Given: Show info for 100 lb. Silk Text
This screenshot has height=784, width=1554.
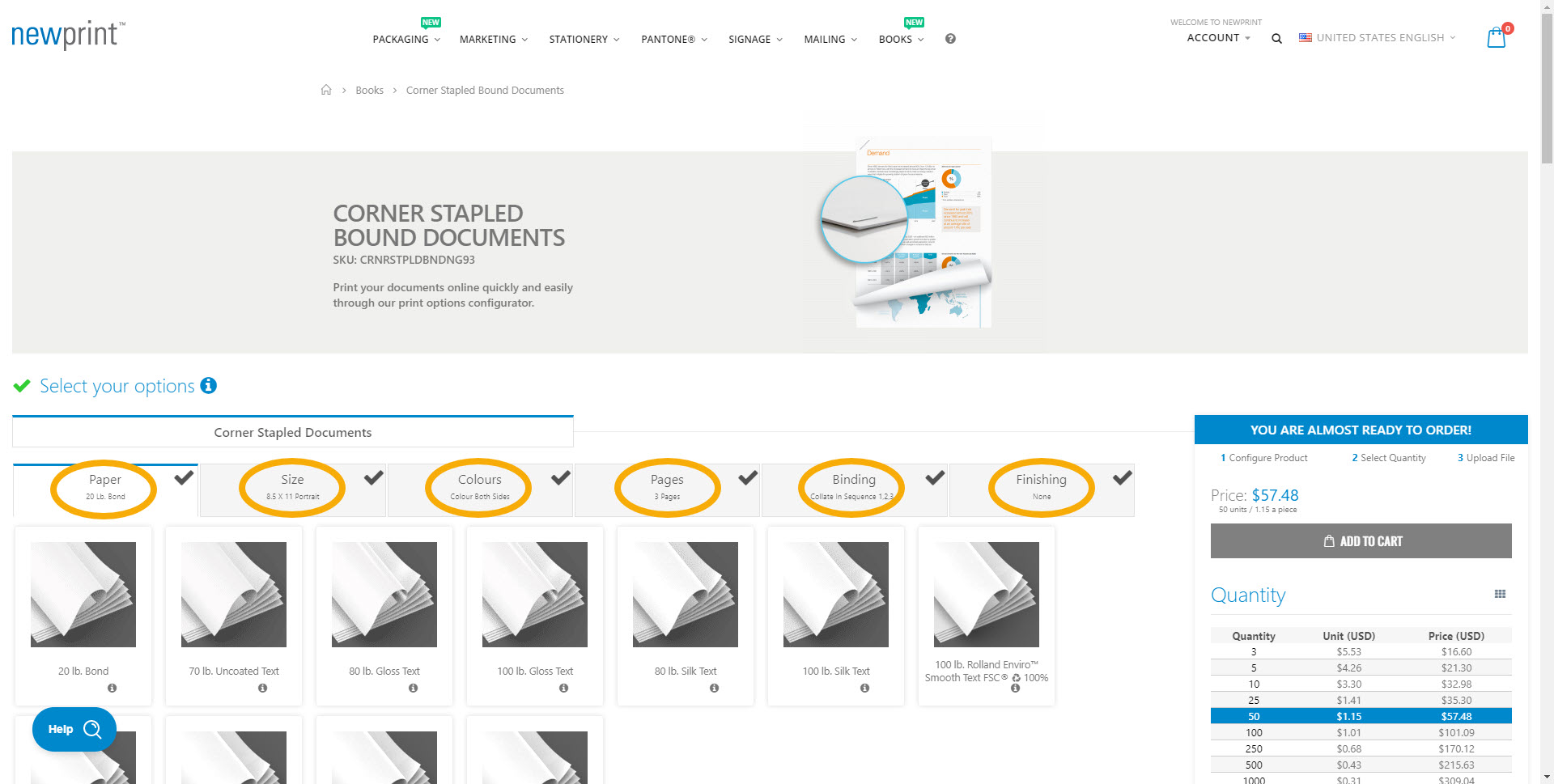Looking at the screenshot, I should (865, 688).
